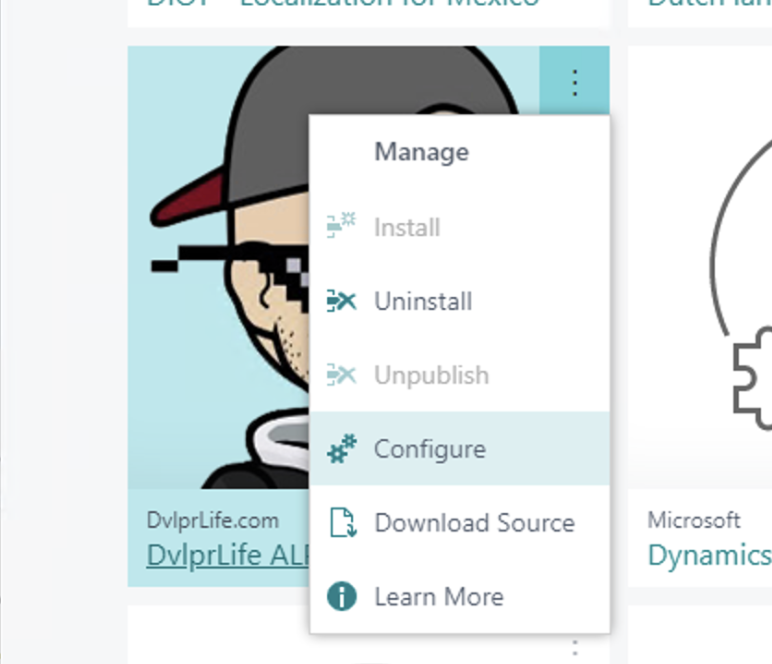The image size is (772, 664).
Task: Click the Learn More info circle icon
Action: coord(342,597)
